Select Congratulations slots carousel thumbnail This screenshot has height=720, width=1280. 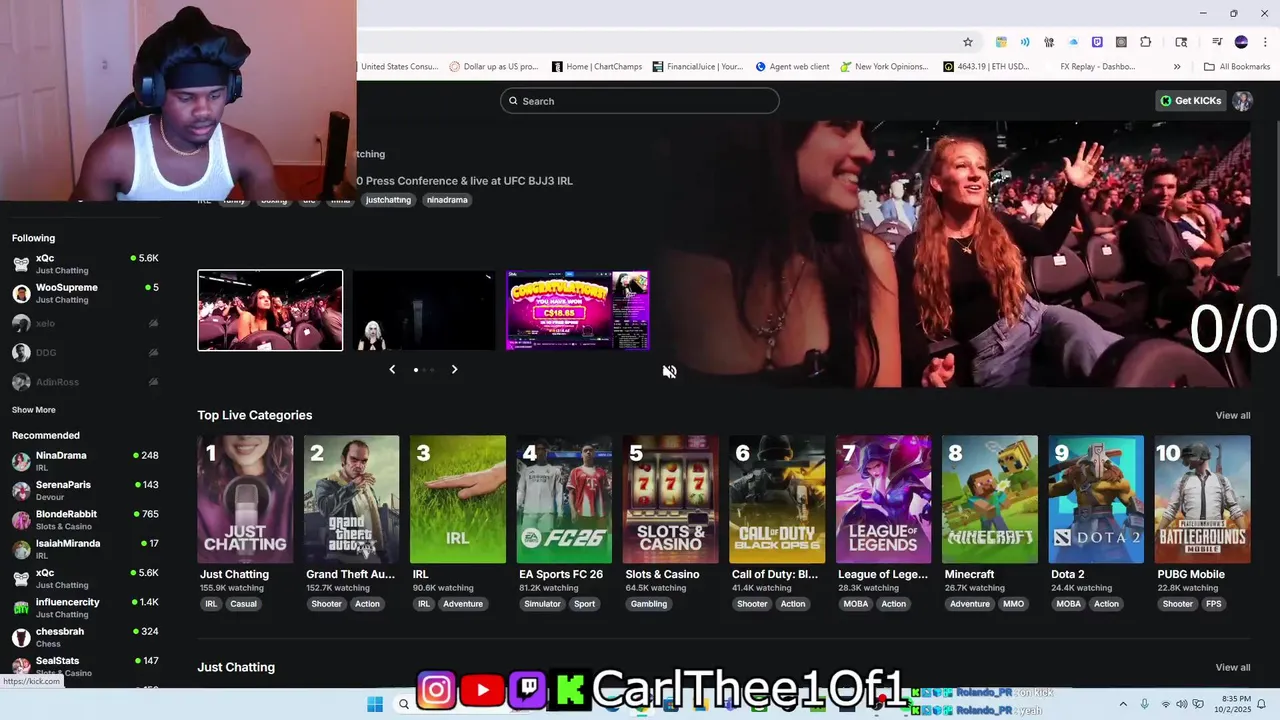click(x=578, y=310)
